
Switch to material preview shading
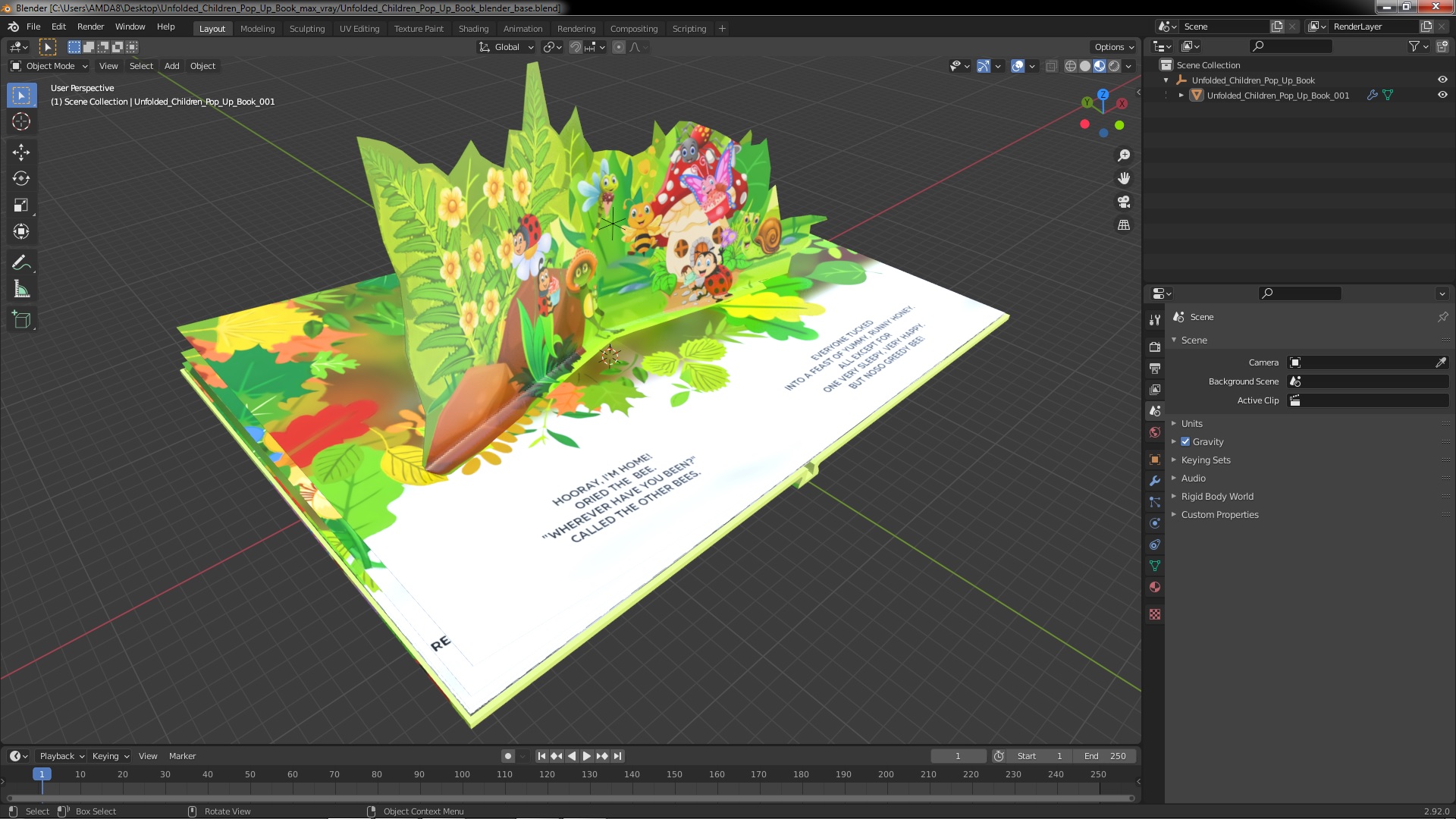pyautogui.click(x=1100, y=66)
